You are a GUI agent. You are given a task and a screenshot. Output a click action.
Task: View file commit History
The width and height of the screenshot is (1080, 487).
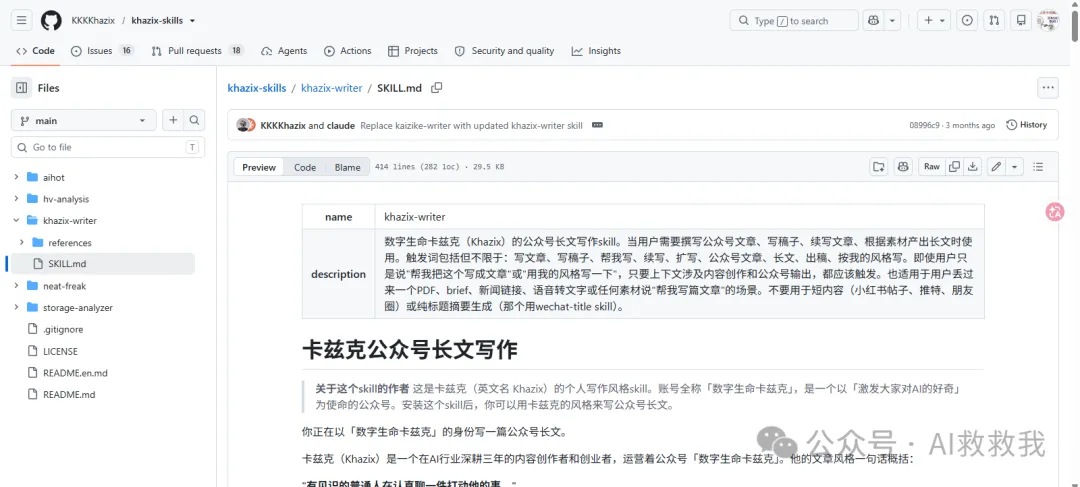click(1026, 125)
